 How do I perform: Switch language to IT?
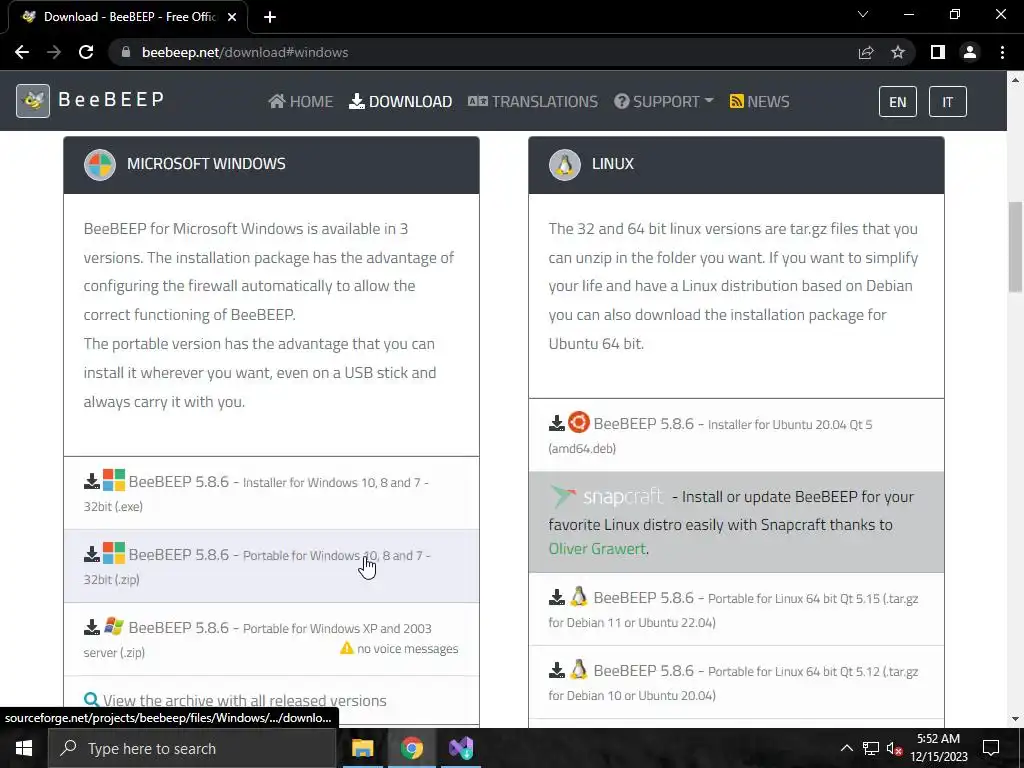click(948, 102)
